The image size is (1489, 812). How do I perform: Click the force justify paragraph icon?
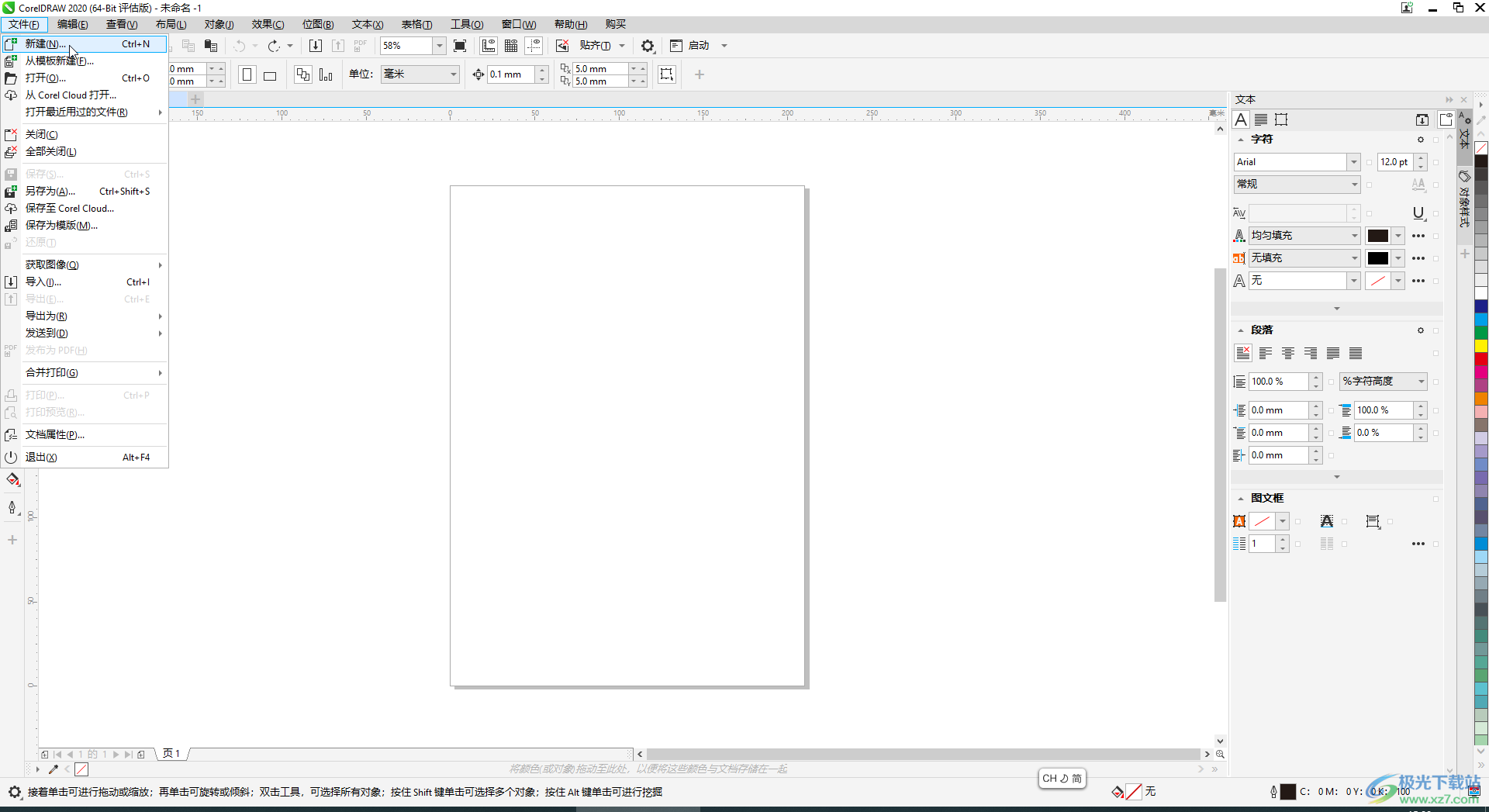pyautogui.click(x=1356, y=353)
